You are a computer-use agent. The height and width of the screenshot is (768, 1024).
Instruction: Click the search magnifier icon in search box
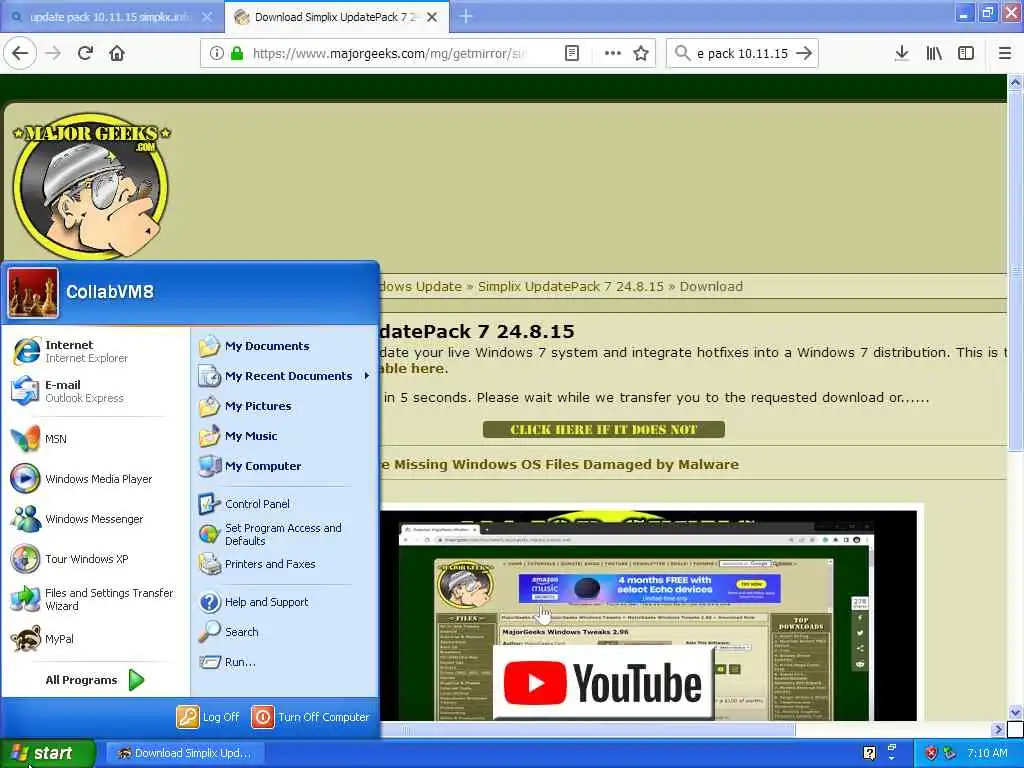(x=682, y=53)
